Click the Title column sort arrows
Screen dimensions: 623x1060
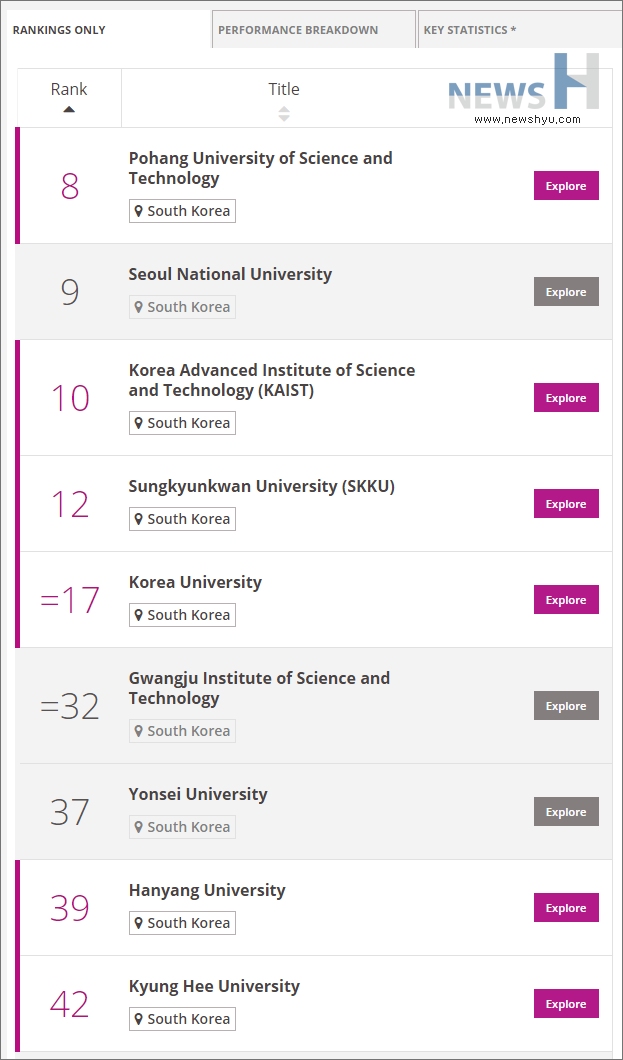284,114
